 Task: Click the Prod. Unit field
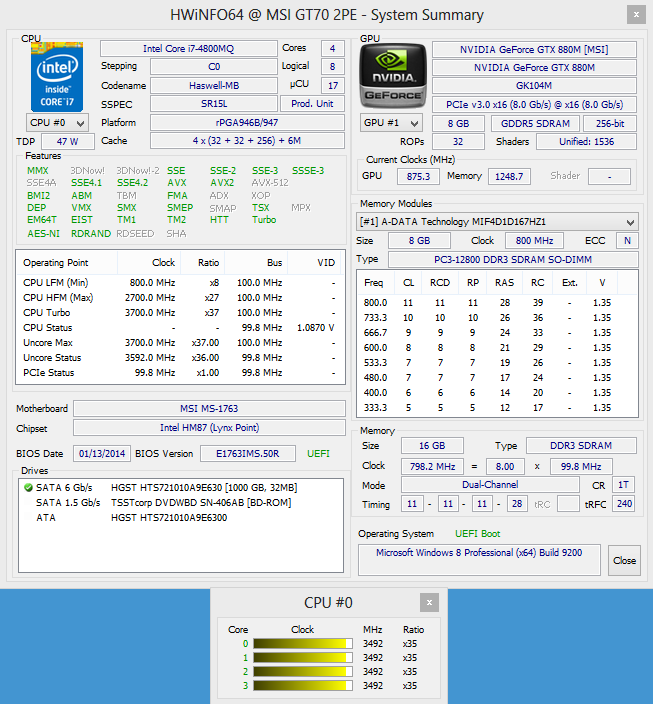click(312, 104)
